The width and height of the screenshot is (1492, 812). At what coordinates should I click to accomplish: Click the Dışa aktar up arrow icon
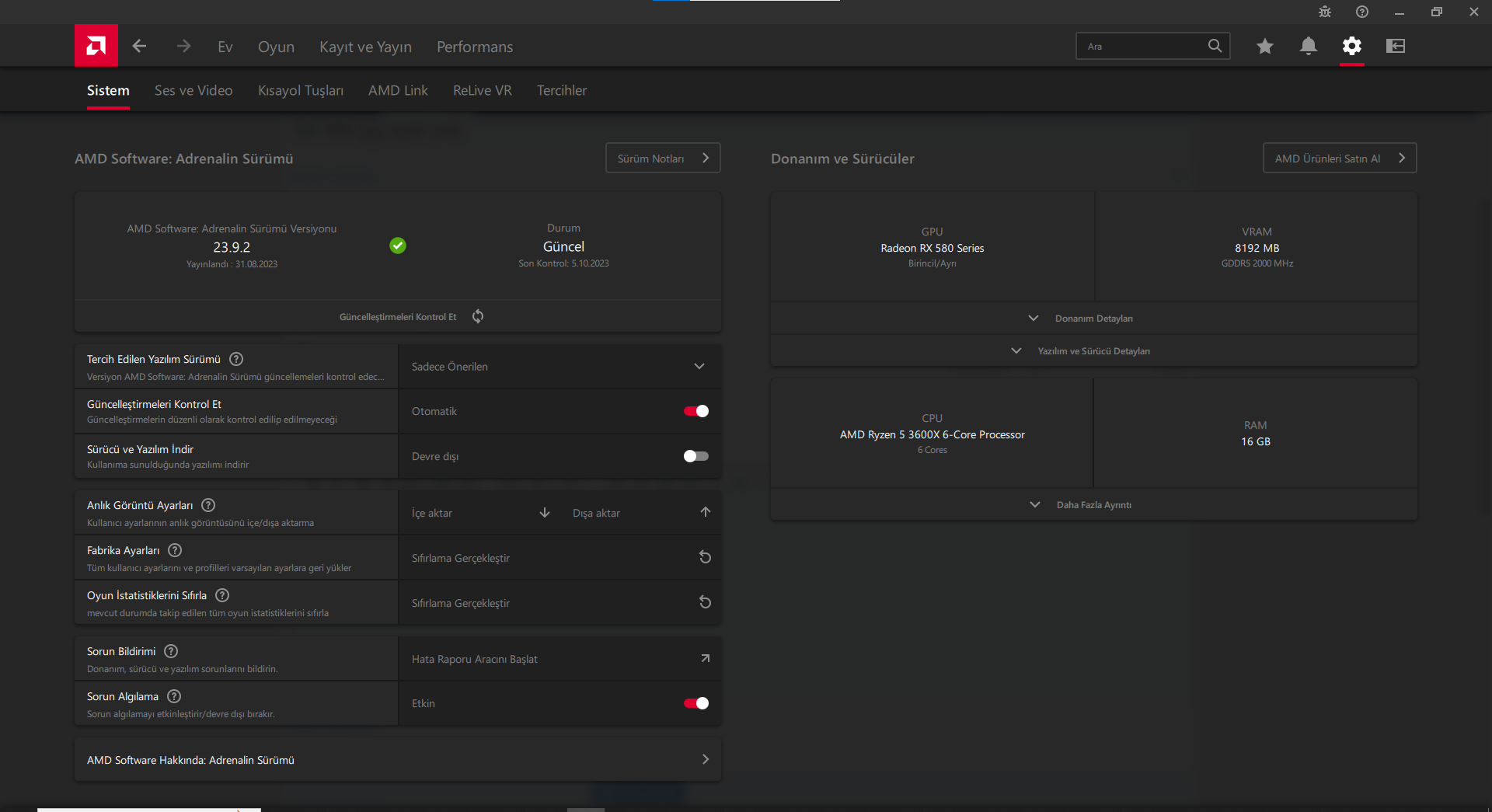[706, 512]
